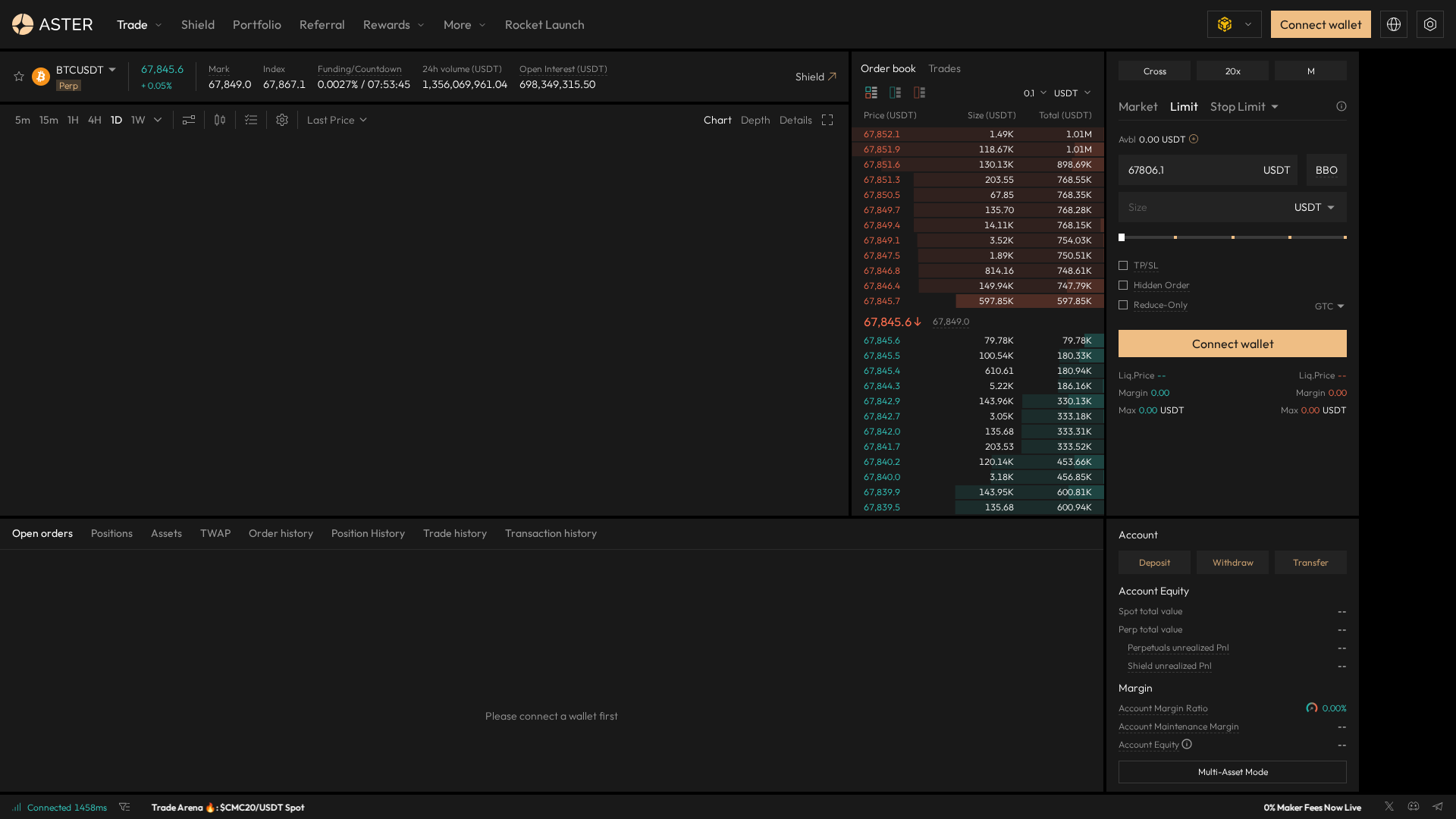Show asks-only order book view
Image resolution: width=1456 pixels, height=819 pixels.
(x=920, y=93)
